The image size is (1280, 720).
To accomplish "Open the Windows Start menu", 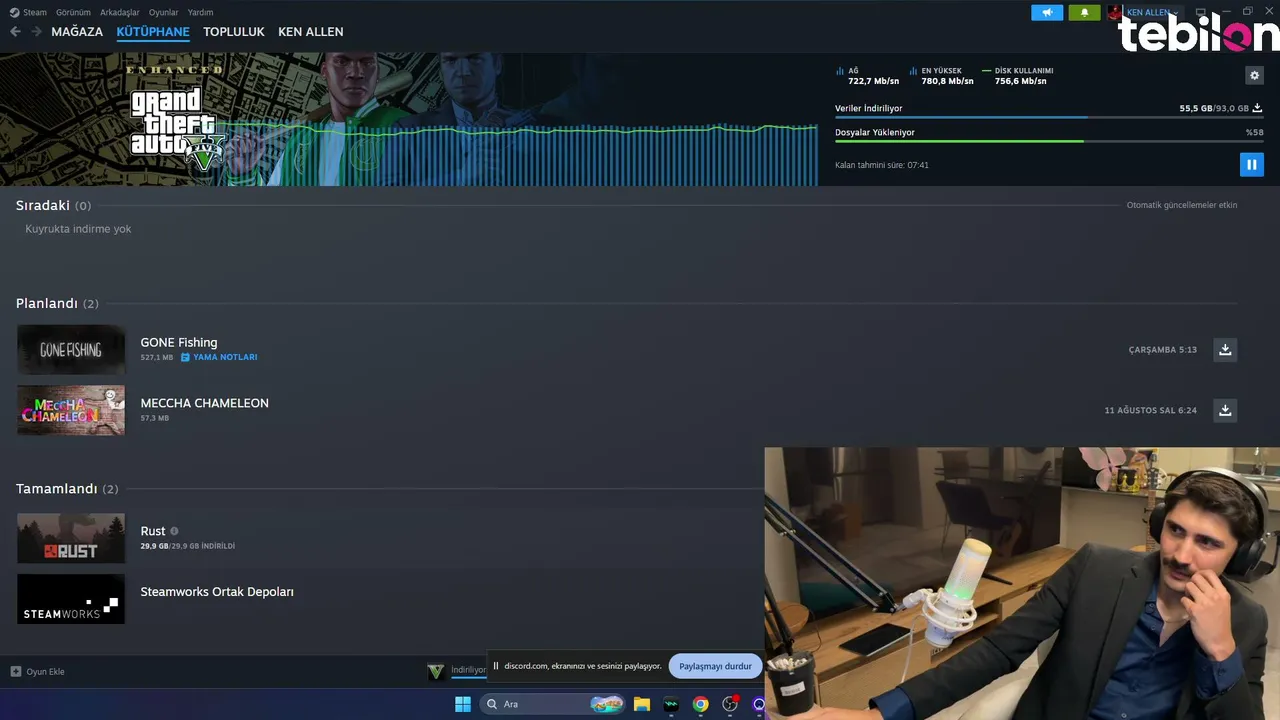I will [463, 704].
